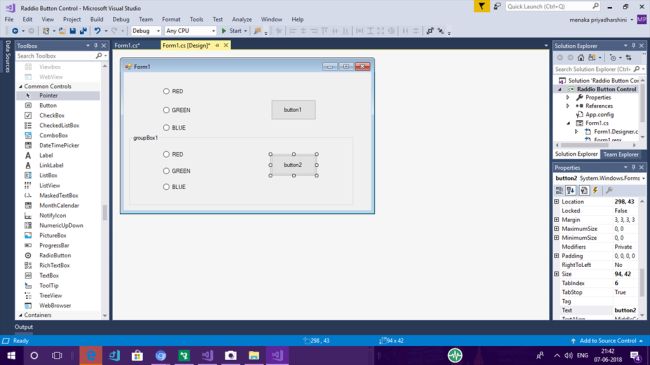
Task: Click the Start debugging button
Action: (234, 31)
